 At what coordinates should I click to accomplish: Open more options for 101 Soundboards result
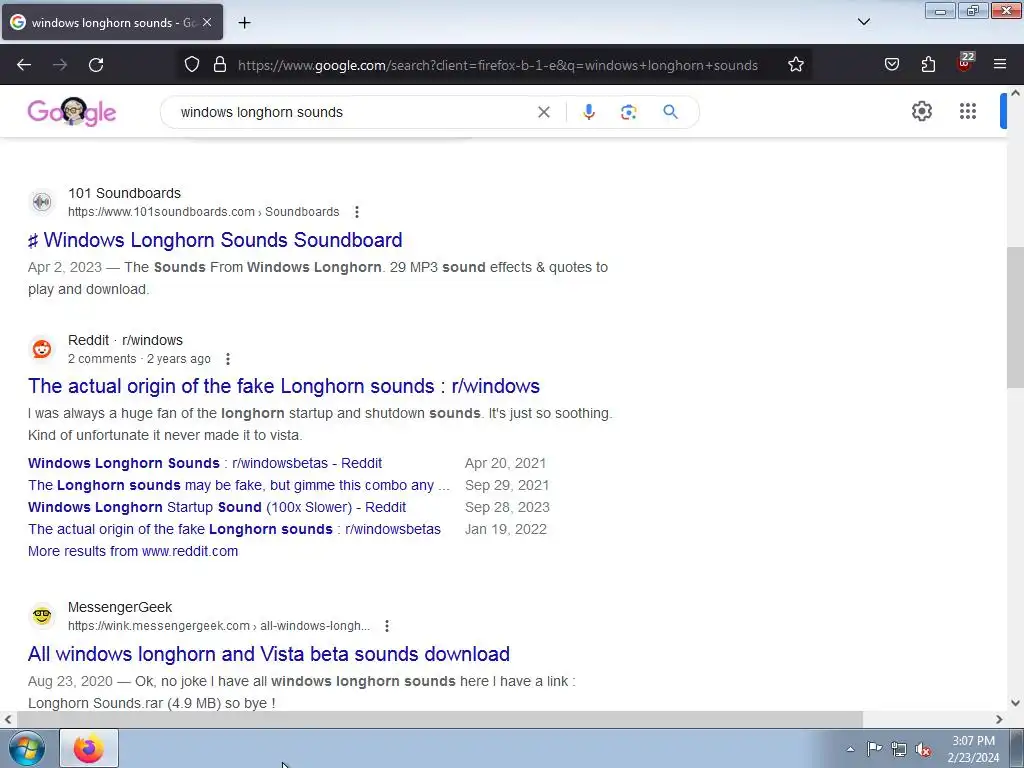[357, 212]
